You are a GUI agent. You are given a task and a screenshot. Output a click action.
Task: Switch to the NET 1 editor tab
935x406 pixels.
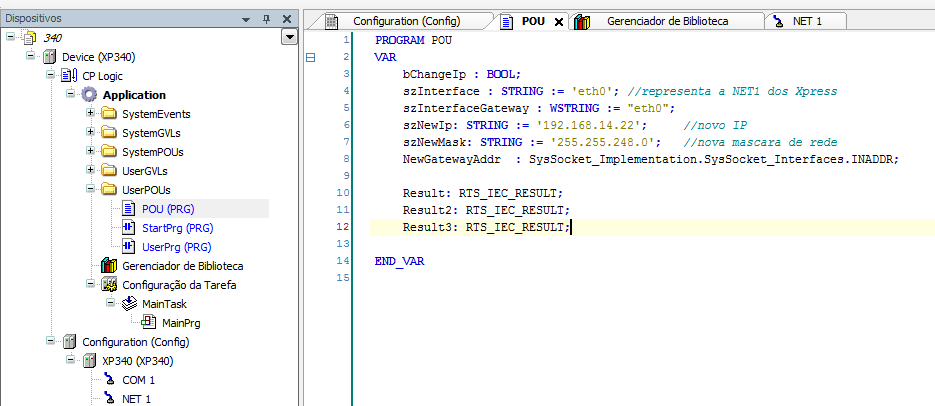point(807,21)
